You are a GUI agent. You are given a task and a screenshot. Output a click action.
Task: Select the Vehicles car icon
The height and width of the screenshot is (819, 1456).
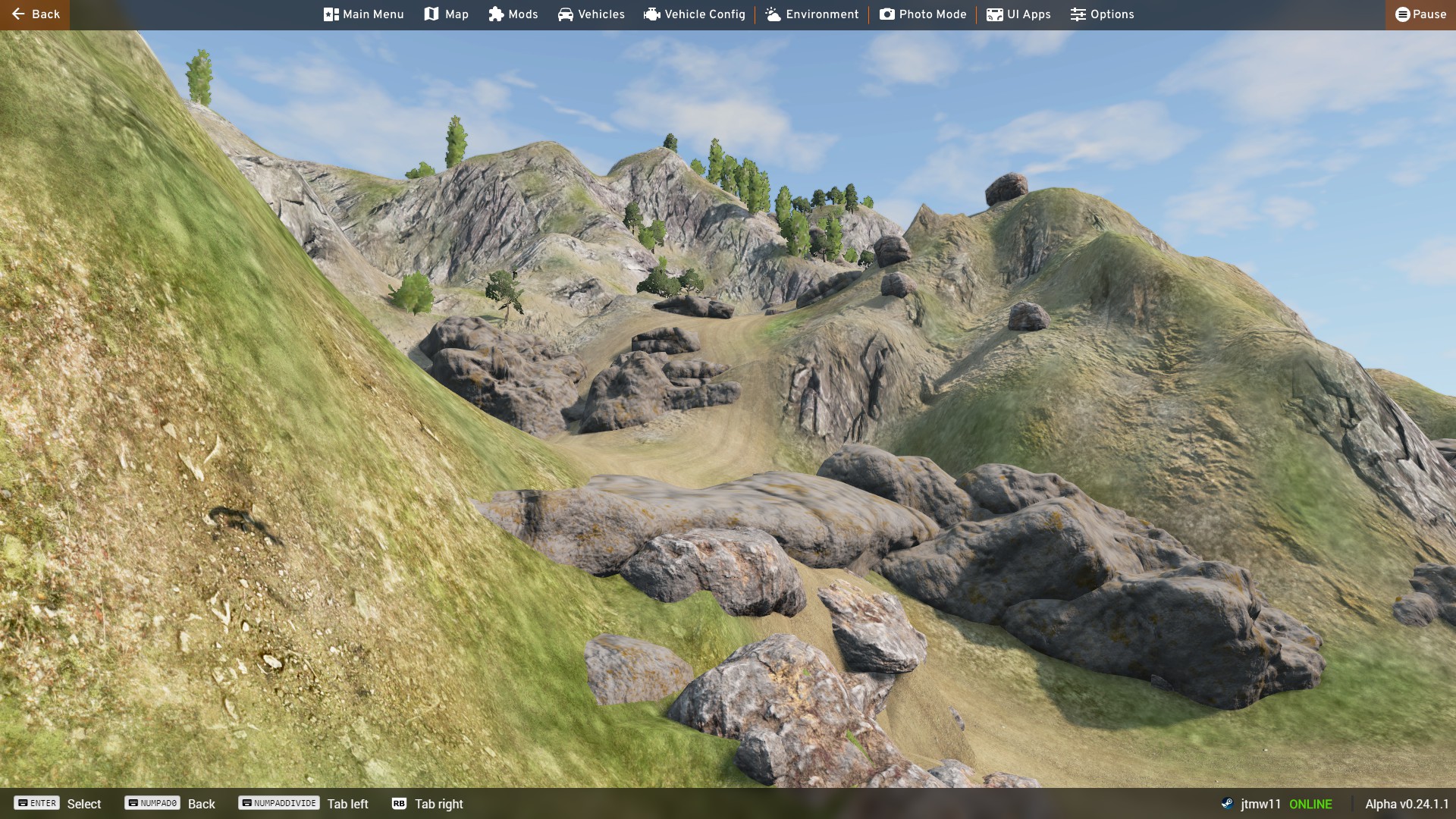(566, 14)
